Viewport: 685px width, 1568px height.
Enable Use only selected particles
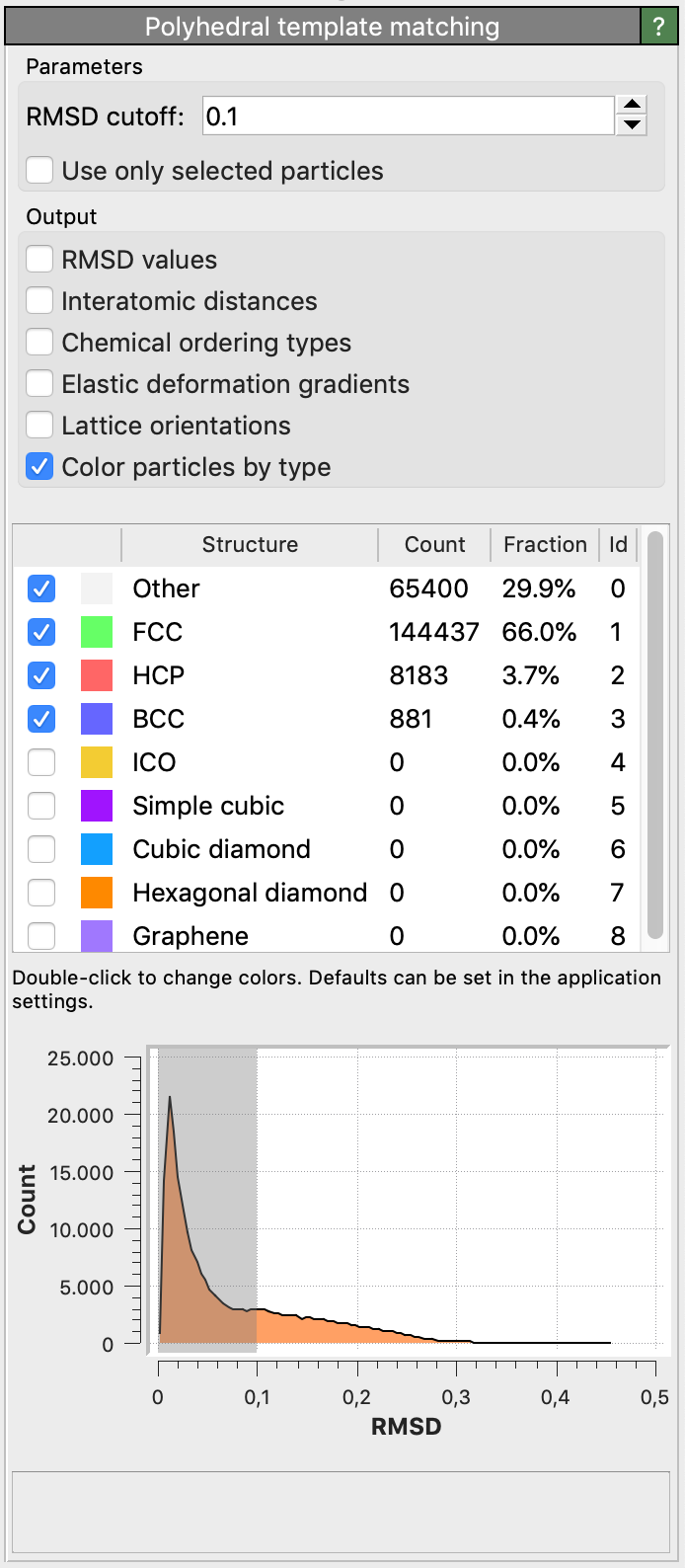pyautogui.click(x=39, y=171)
